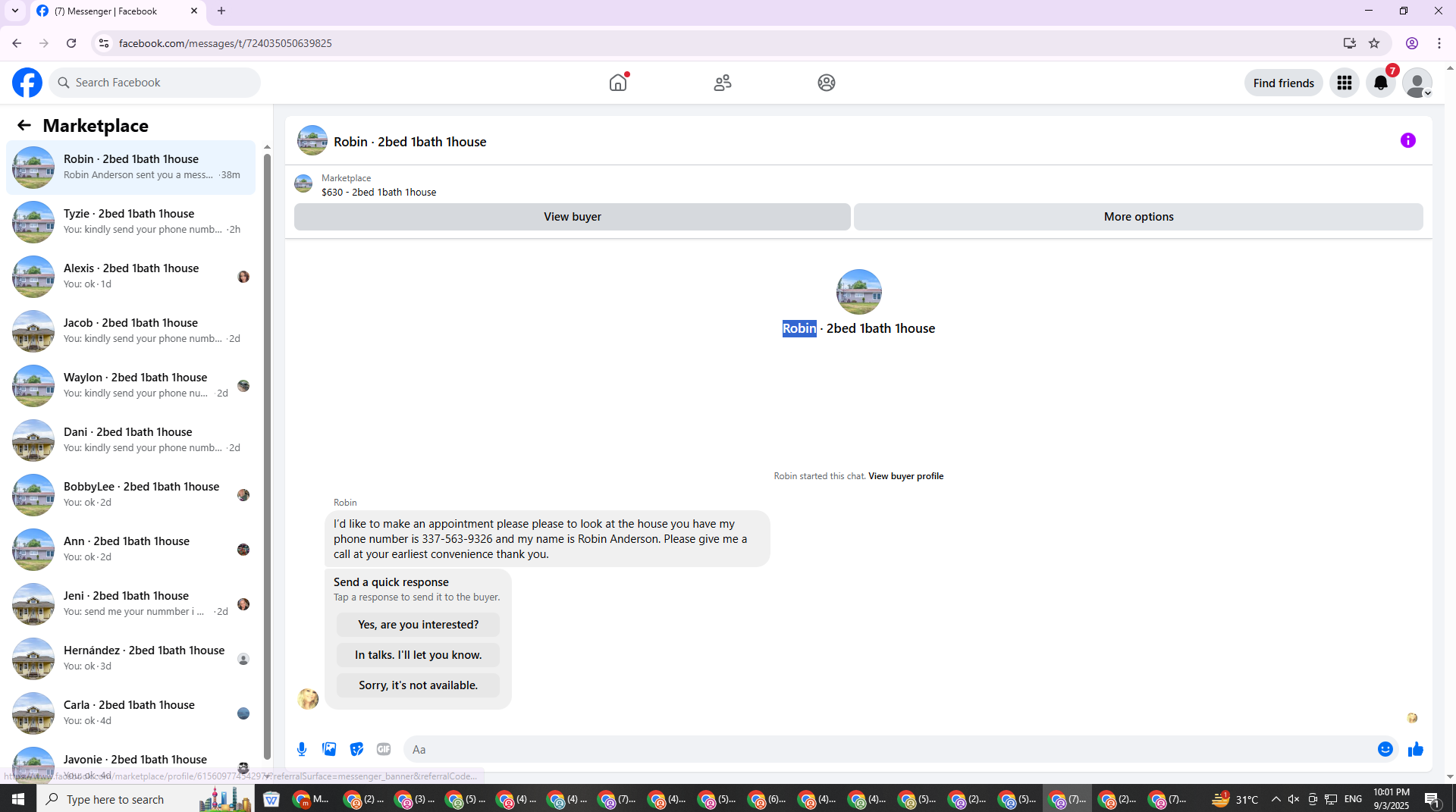The width and height of the screenshot is (1456, 812).
Task: Click Robin's message about the appointment
Action: tap(547, 538)
